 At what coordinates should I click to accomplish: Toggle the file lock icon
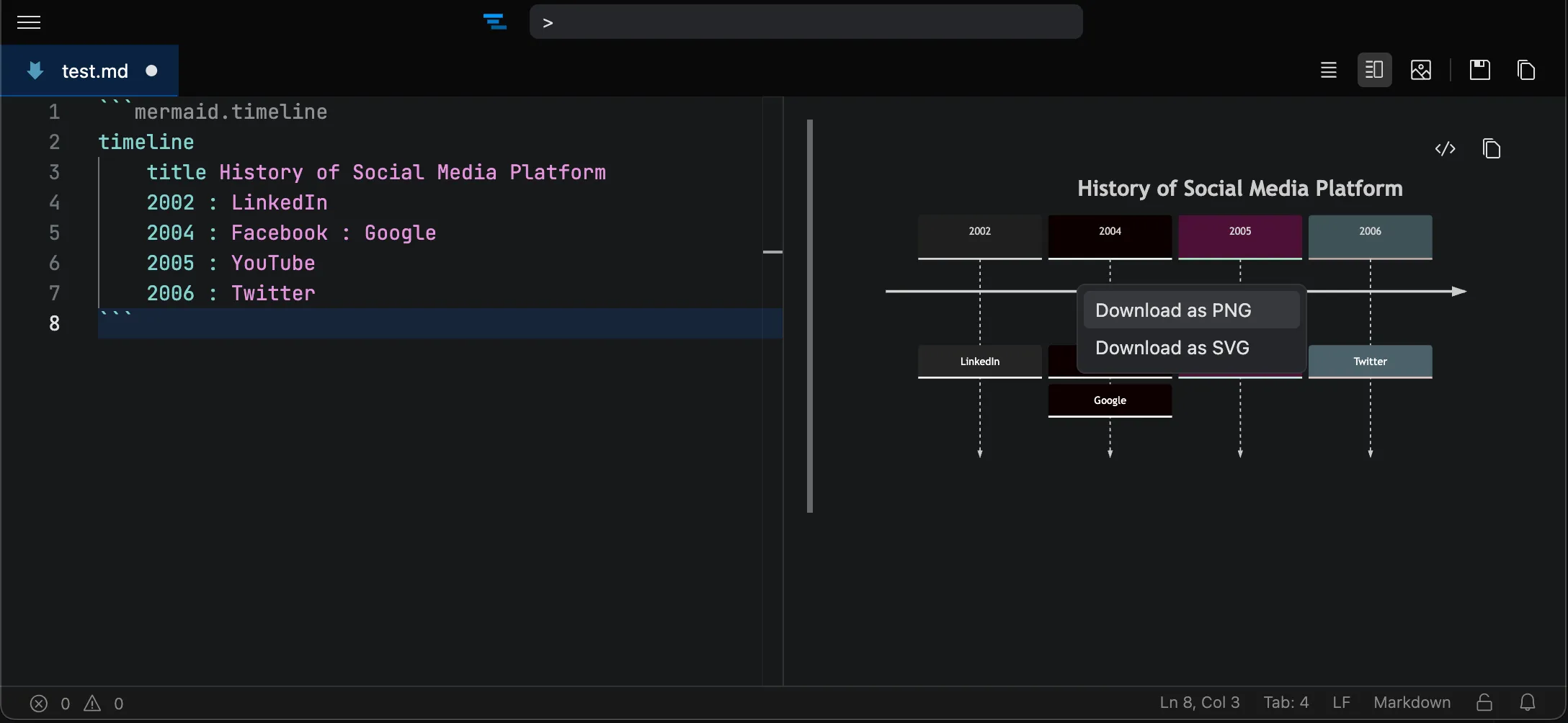1484,702
